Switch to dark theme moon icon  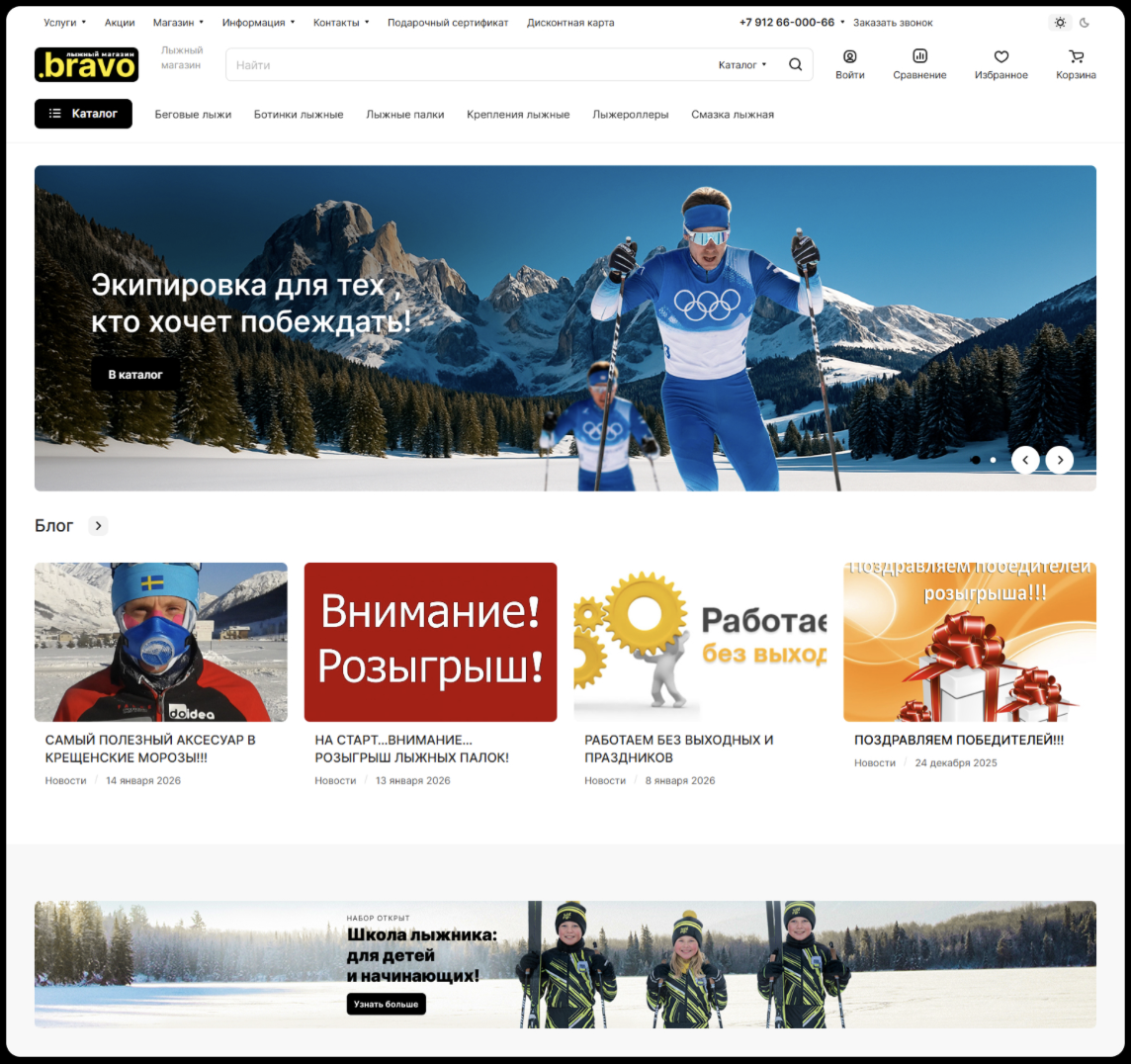click(1085, 23)
